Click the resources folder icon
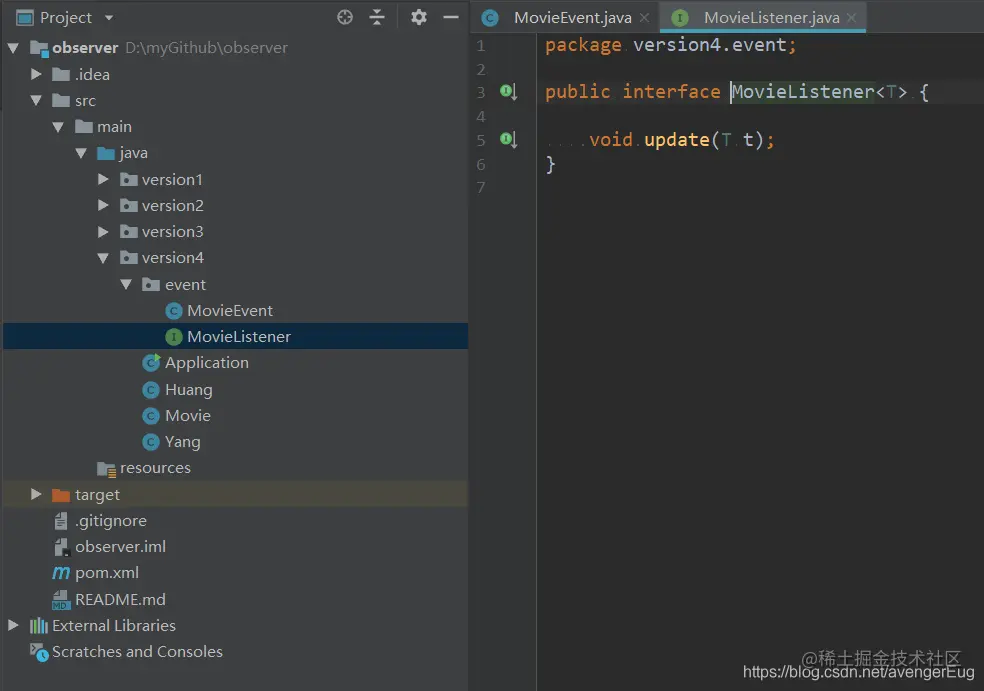The image size is (984, 691). pyautogui.click(x=107, y=468)
